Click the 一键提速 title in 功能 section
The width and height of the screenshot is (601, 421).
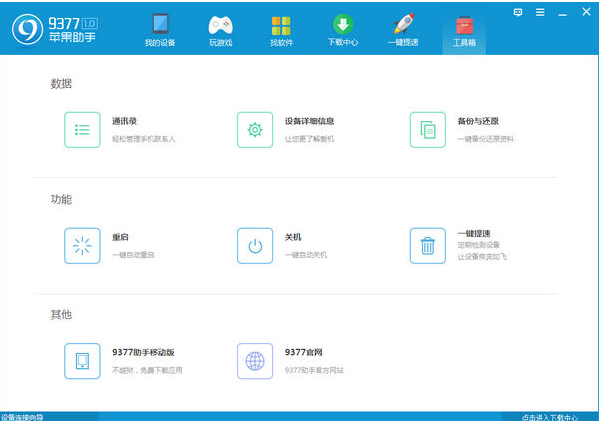(x=474, y=234)
